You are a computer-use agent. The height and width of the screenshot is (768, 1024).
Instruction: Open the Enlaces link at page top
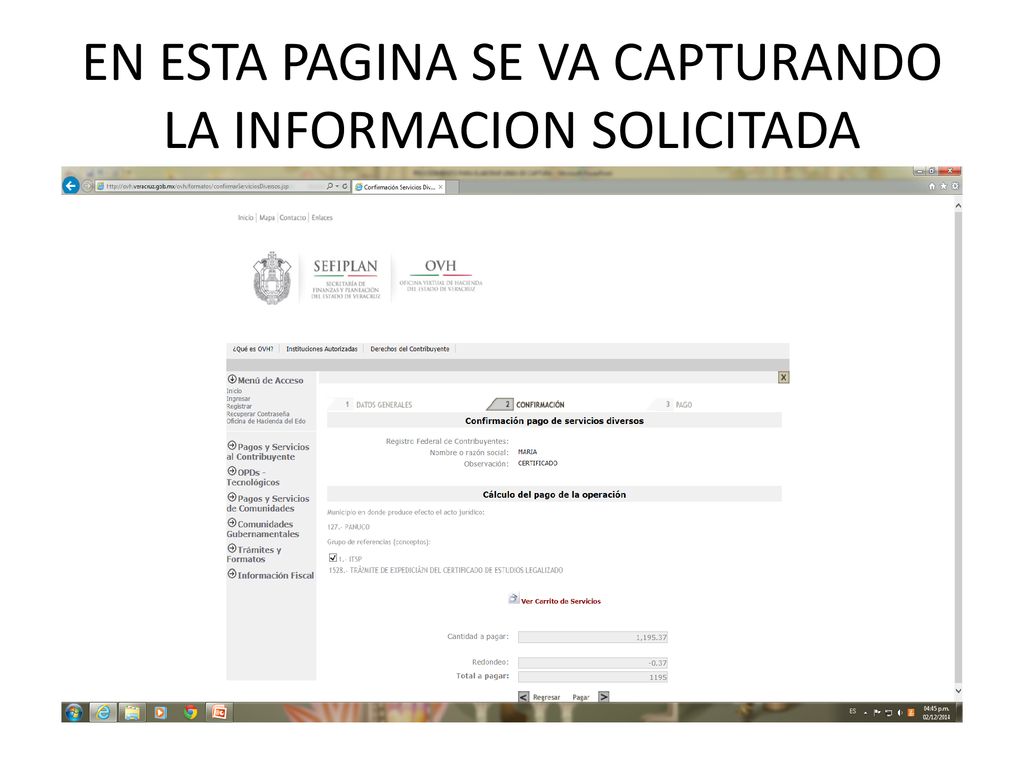[x=322, y=217]
